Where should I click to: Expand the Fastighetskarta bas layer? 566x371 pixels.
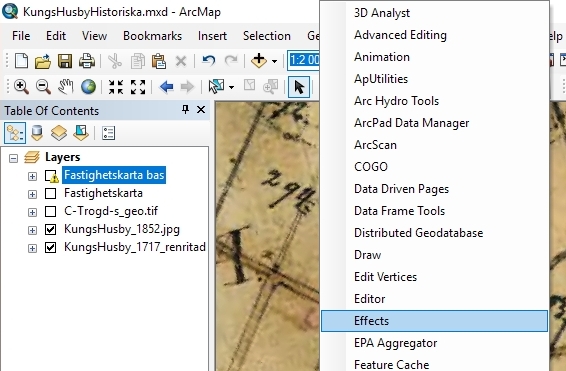pyautogui.click(x=32, y=176)
